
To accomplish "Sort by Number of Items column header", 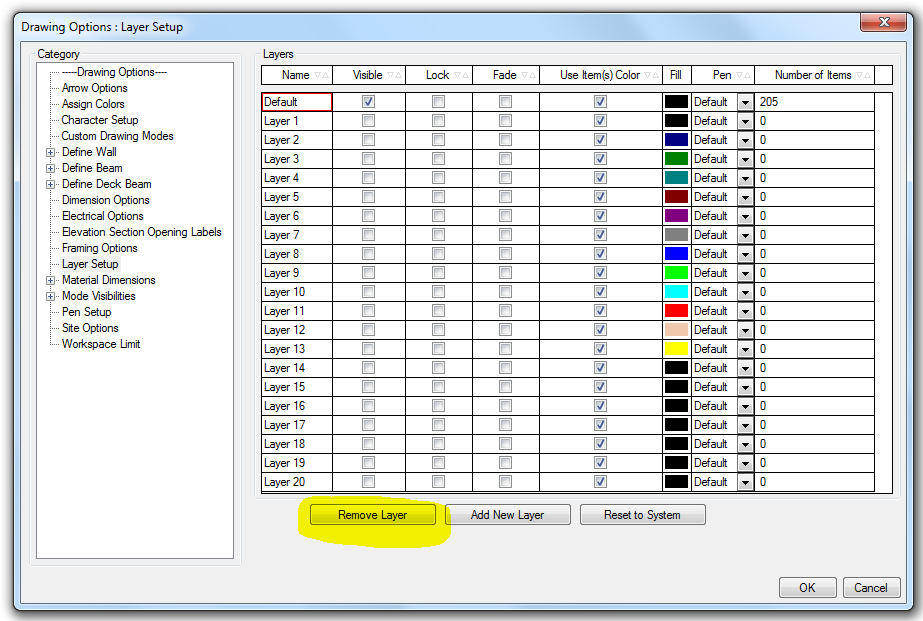I will click(815, 75).
